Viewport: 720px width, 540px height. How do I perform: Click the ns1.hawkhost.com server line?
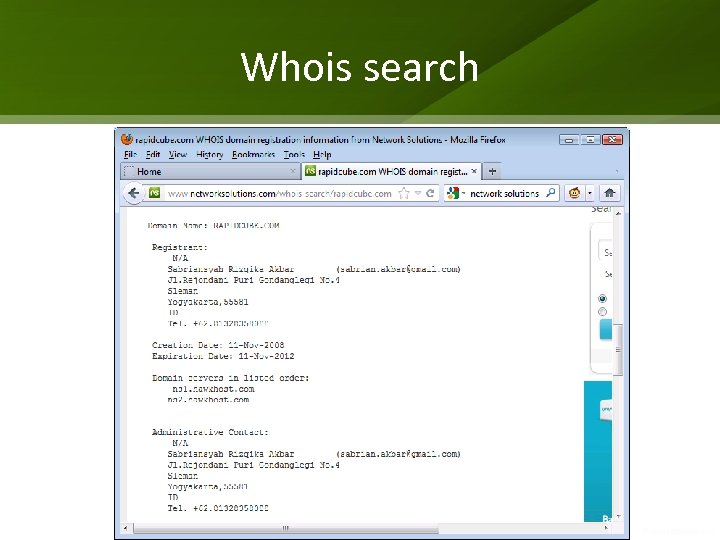pos(213,389)
